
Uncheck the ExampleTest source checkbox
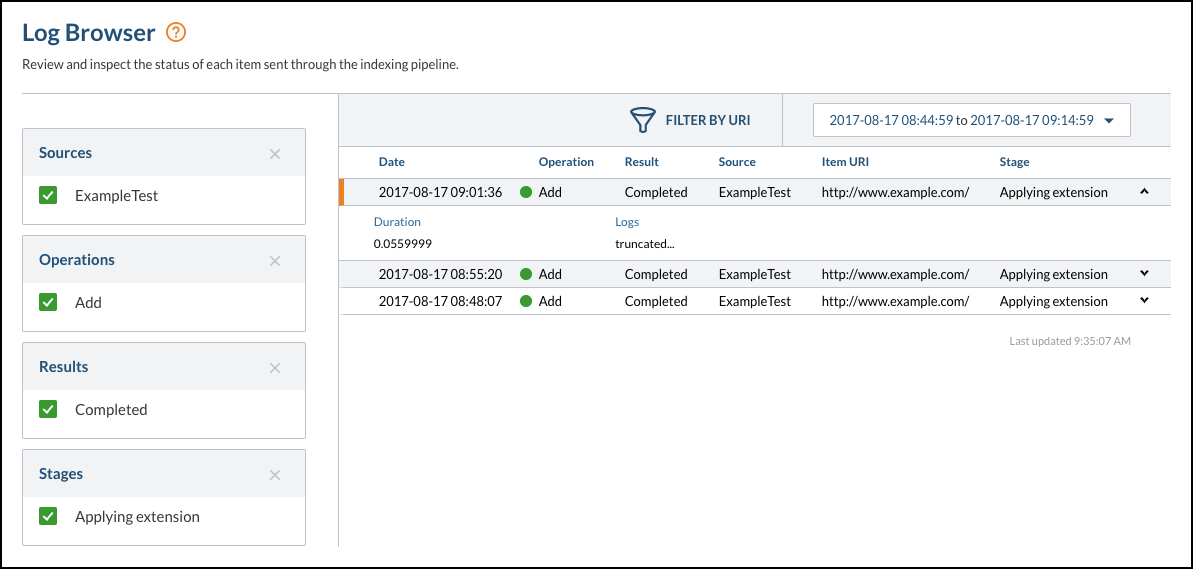[48, 195]
